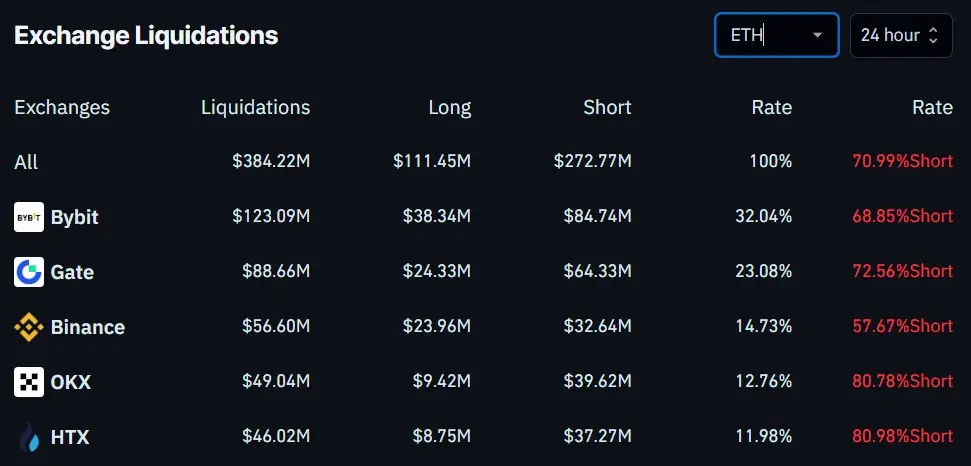Open the Binance exchange name link
The height and width of the screenshot is (466, 971).
[87, 327]
